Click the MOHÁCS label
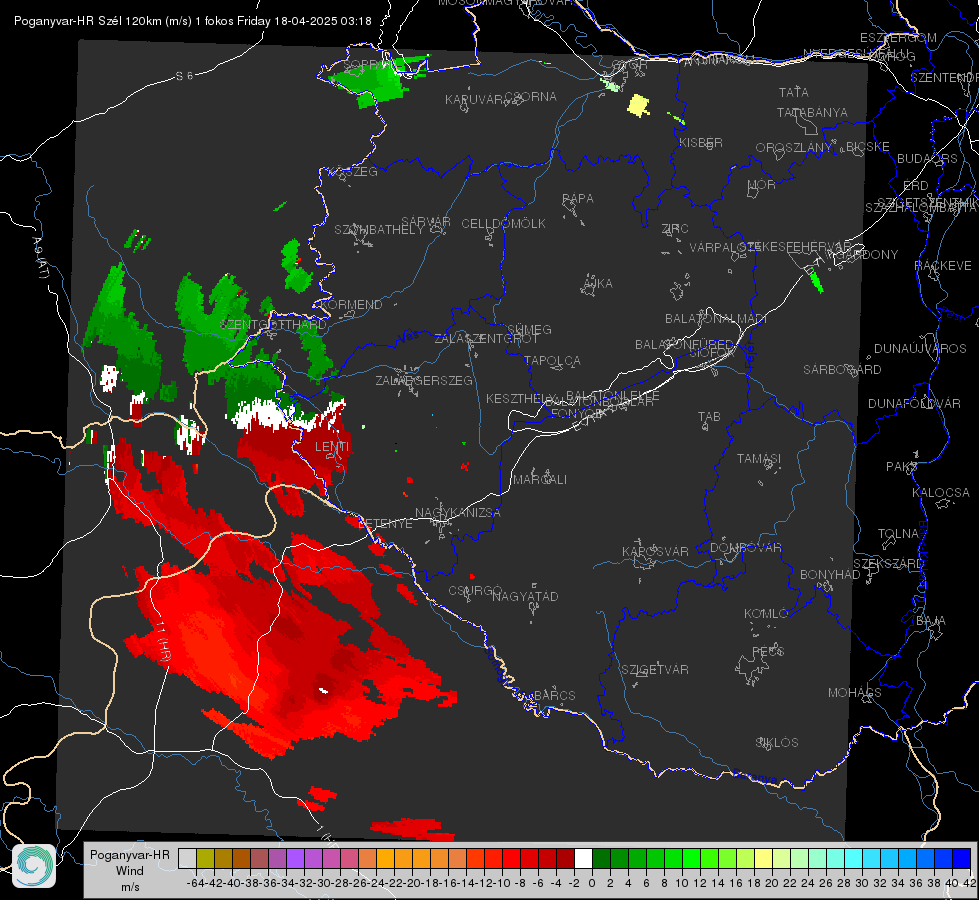 pos(855,693)
